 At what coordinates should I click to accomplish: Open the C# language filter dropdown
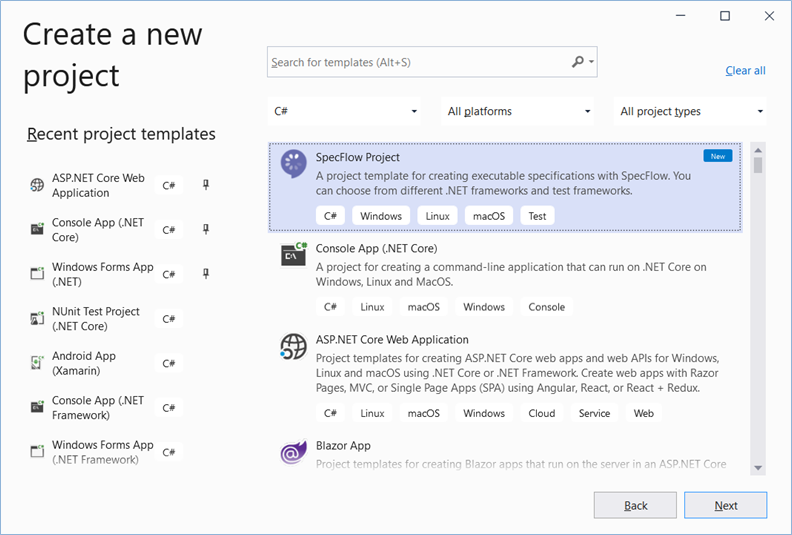[344, 111]
